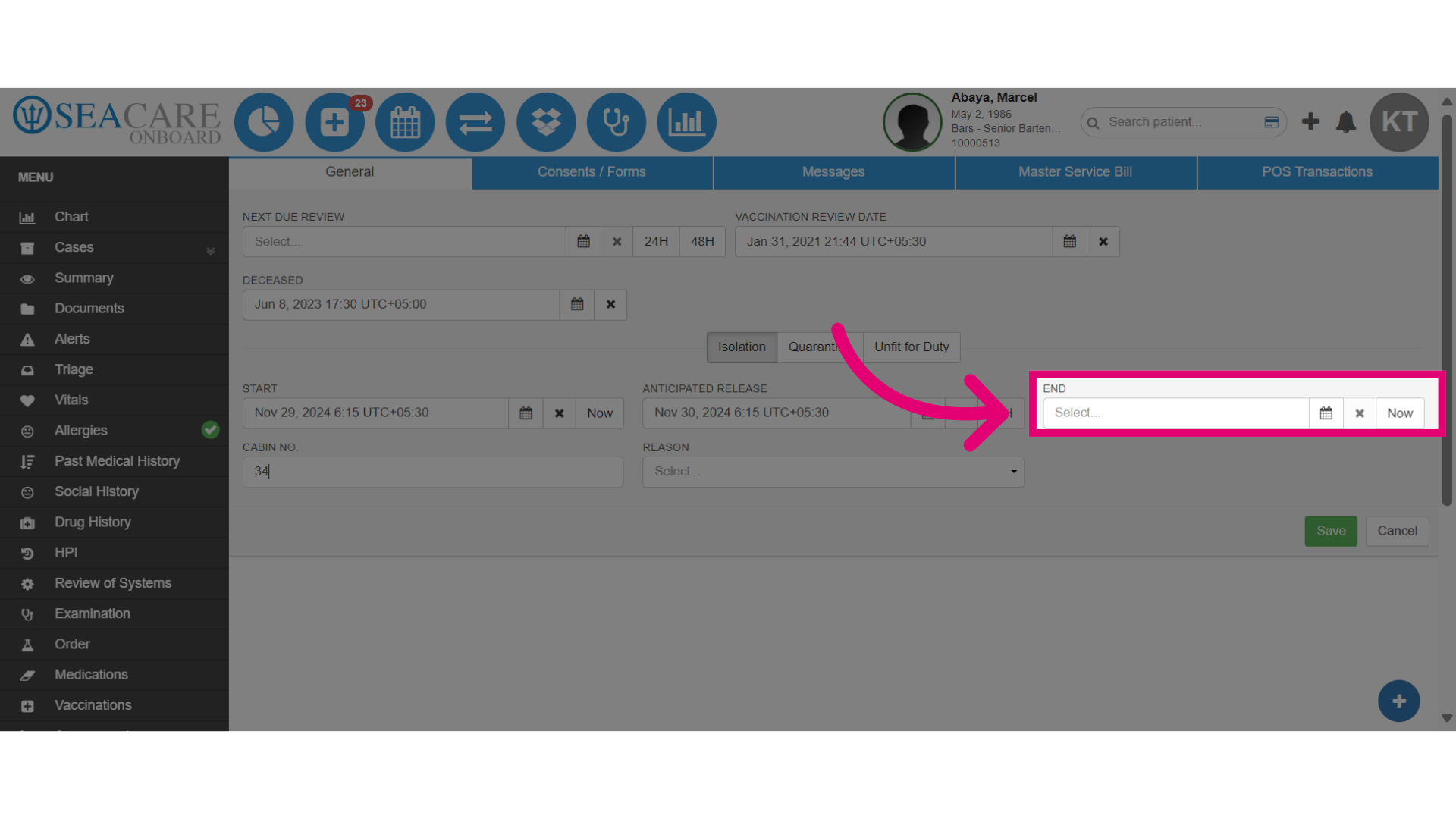This screenshot has height=819, width=1456.
Task: Clear the End date value
Action: 1360,413
